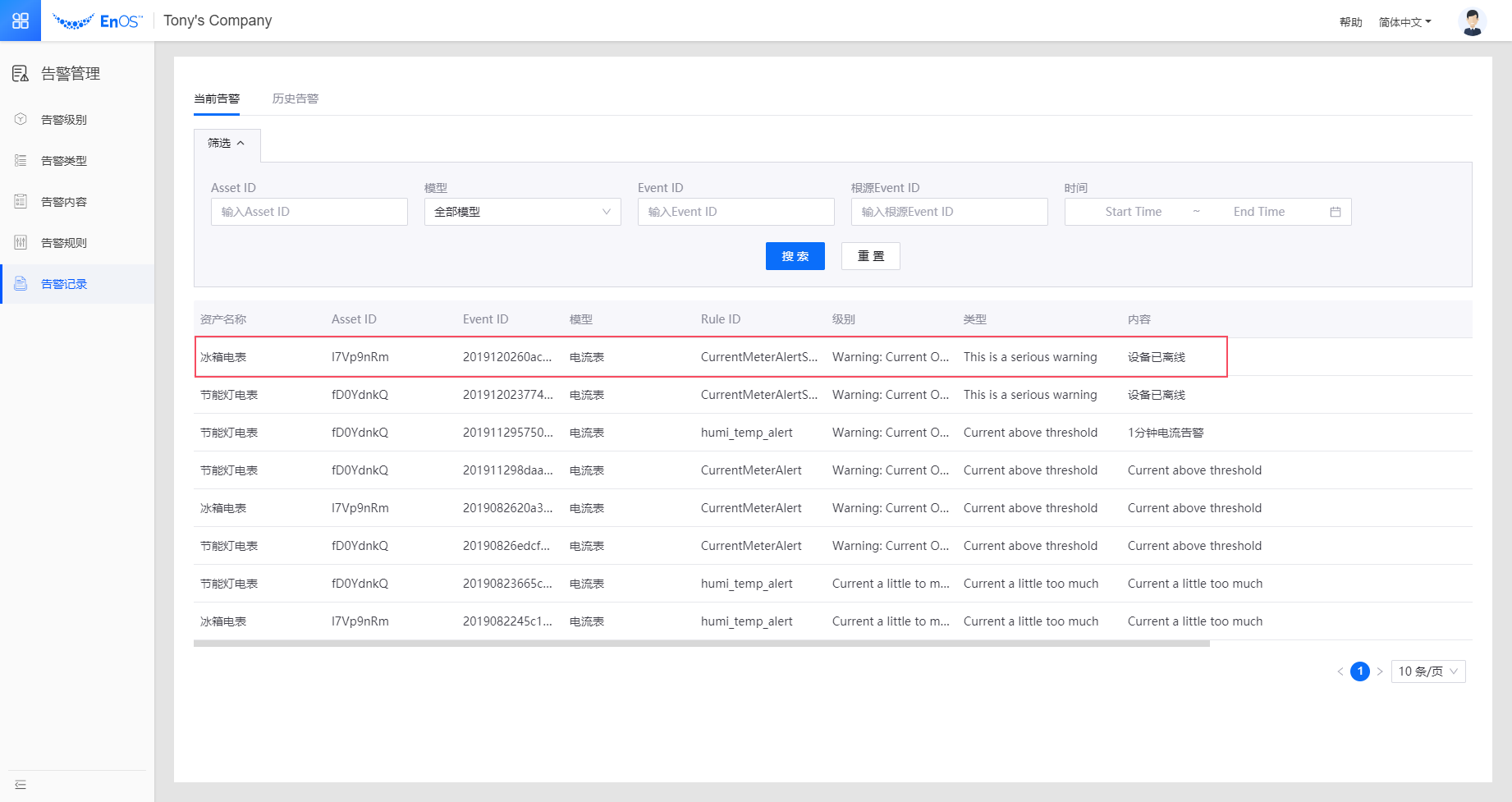
Task: Click the 告警内容 sidebar icon
Action: (x=21, y=201)
